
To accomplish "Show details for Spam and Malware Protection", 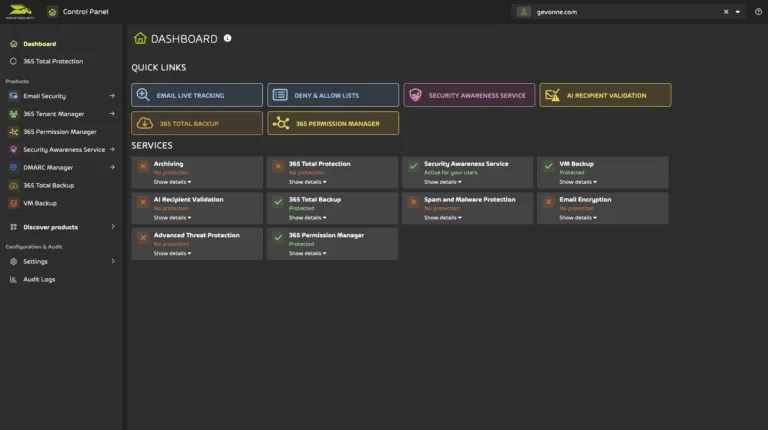I will pos(443,217).
